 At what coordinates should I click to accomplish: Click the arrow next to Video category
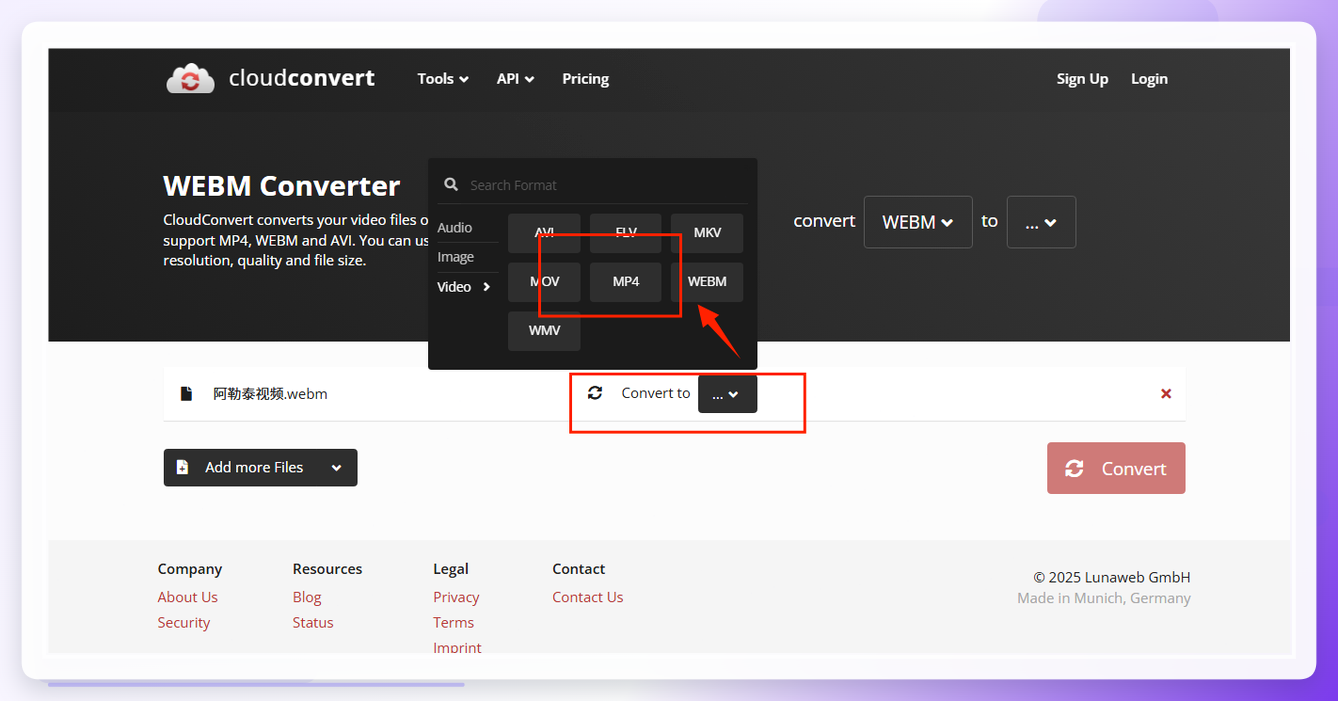(487, 287)
